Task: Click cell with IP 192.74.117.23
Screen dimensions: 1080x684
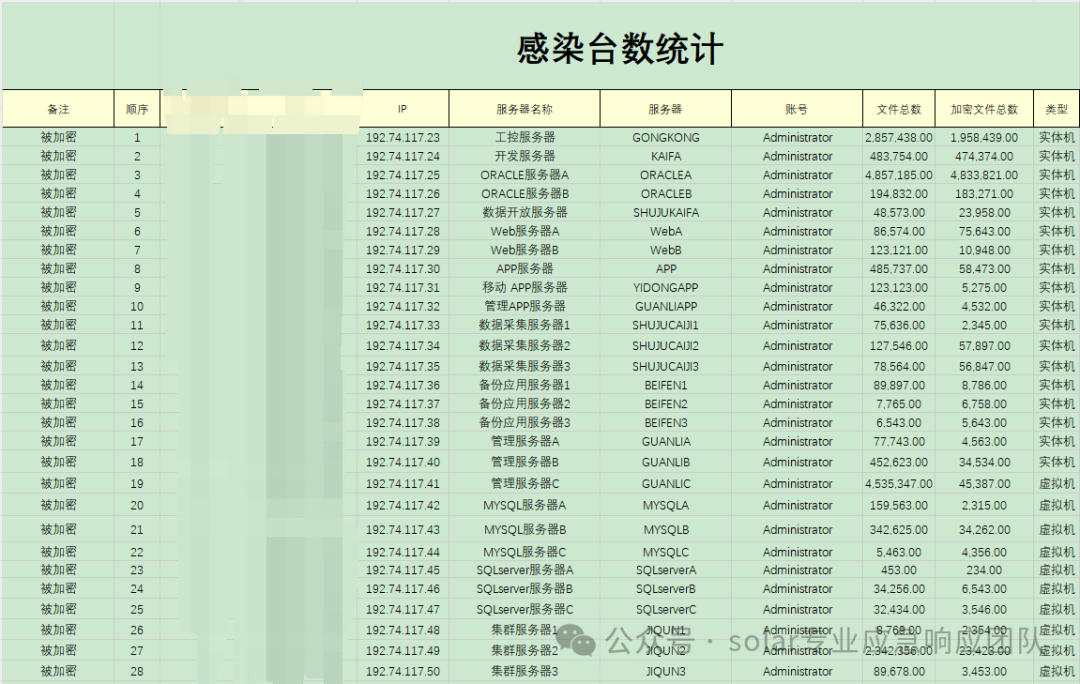Action: (x=403, y=137)
